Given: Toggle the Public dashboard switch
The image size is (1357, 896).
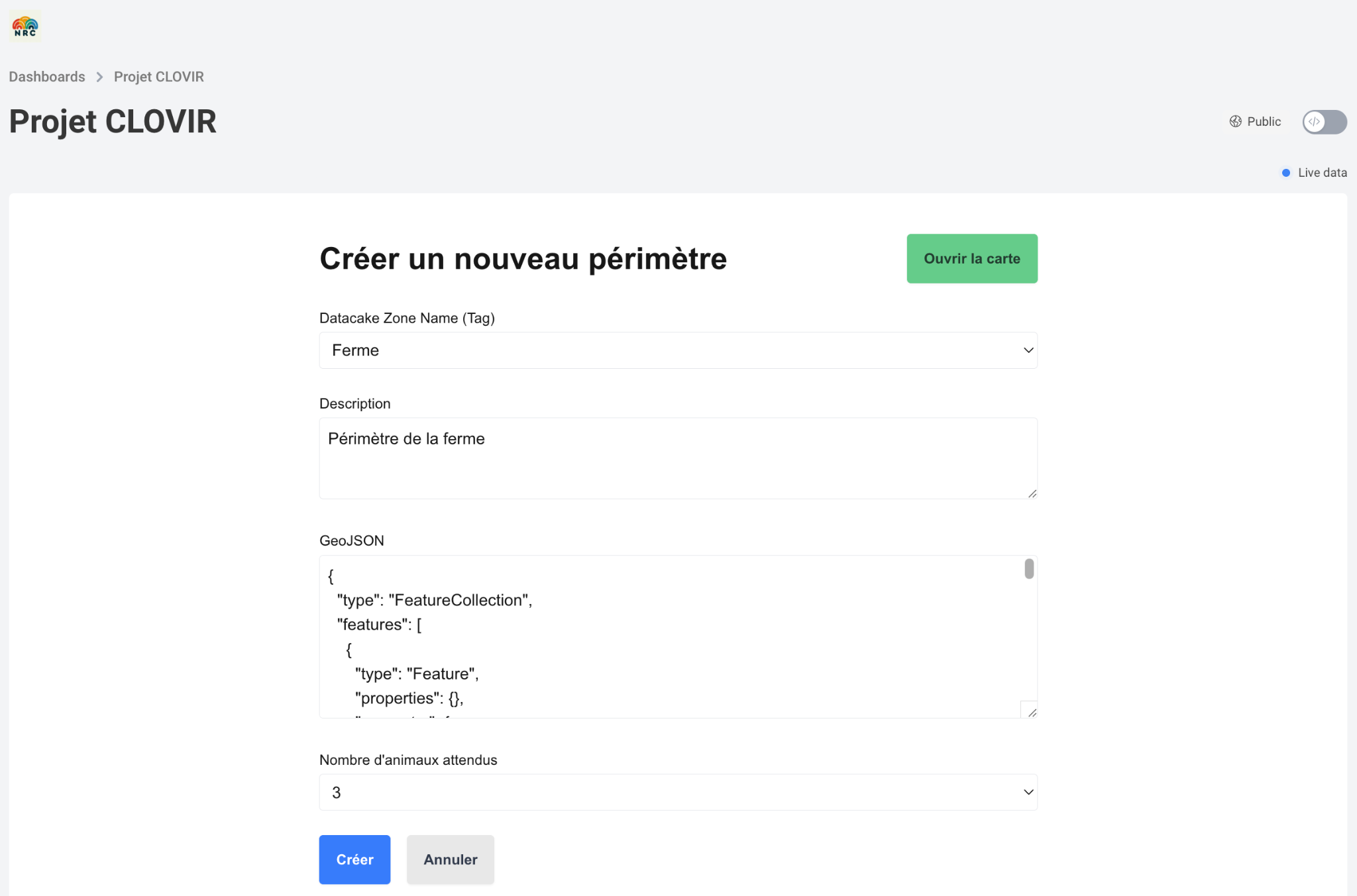Looking at the screenshot, I should click(1324, 122).
